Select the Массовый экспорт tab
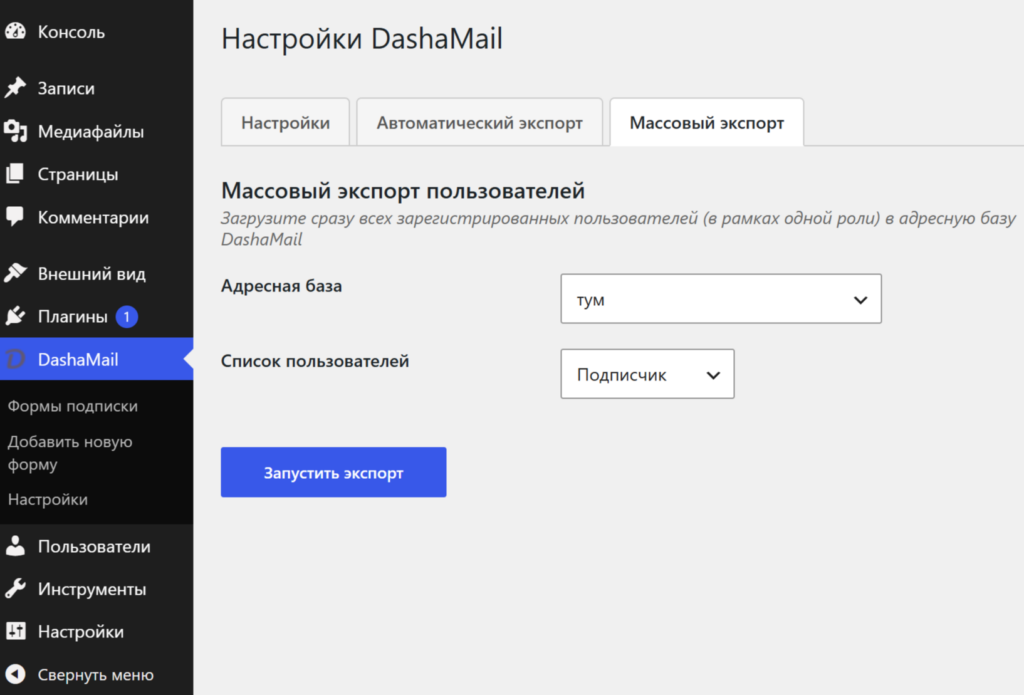This screenshot has width=1024, height=695. [707, 122]
